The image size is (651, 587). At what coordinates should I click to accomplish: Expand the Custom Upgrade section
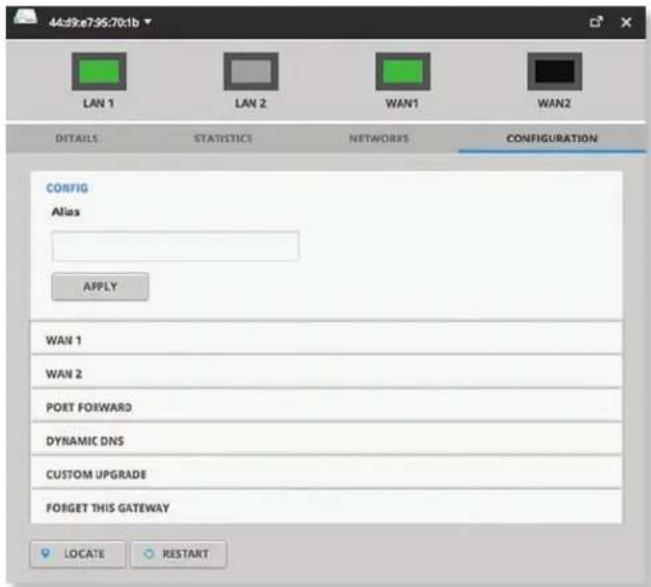[x=326, y=474]
